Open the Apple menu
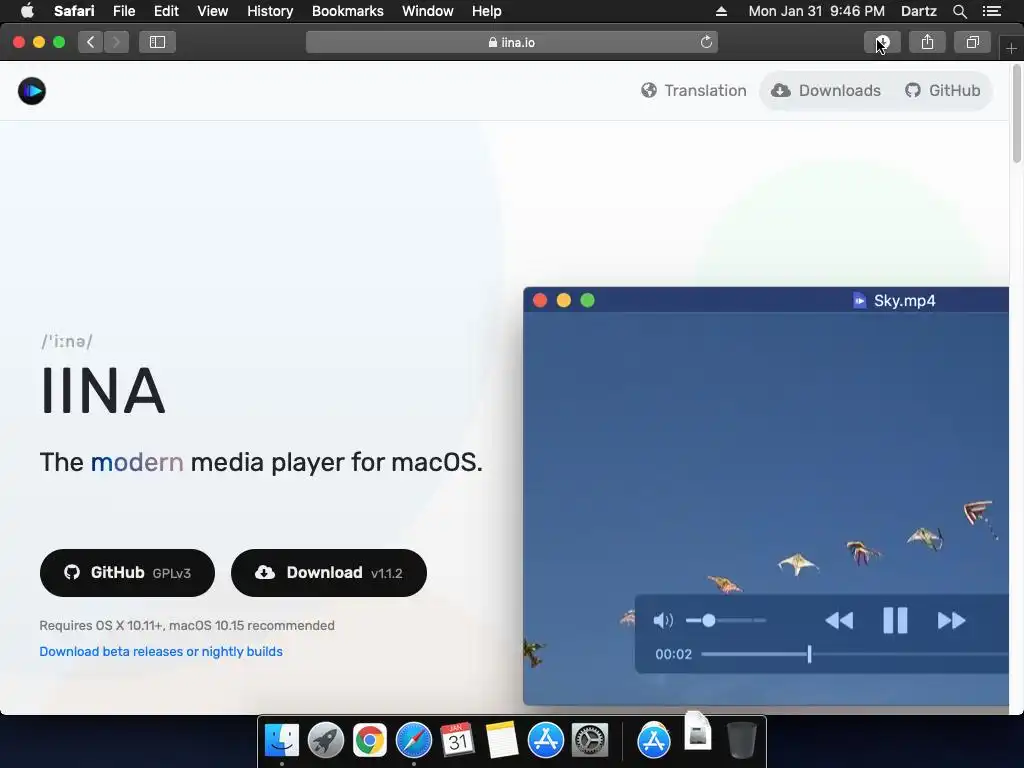This screenshot has height=768, width=1024. tap(27, 11)
